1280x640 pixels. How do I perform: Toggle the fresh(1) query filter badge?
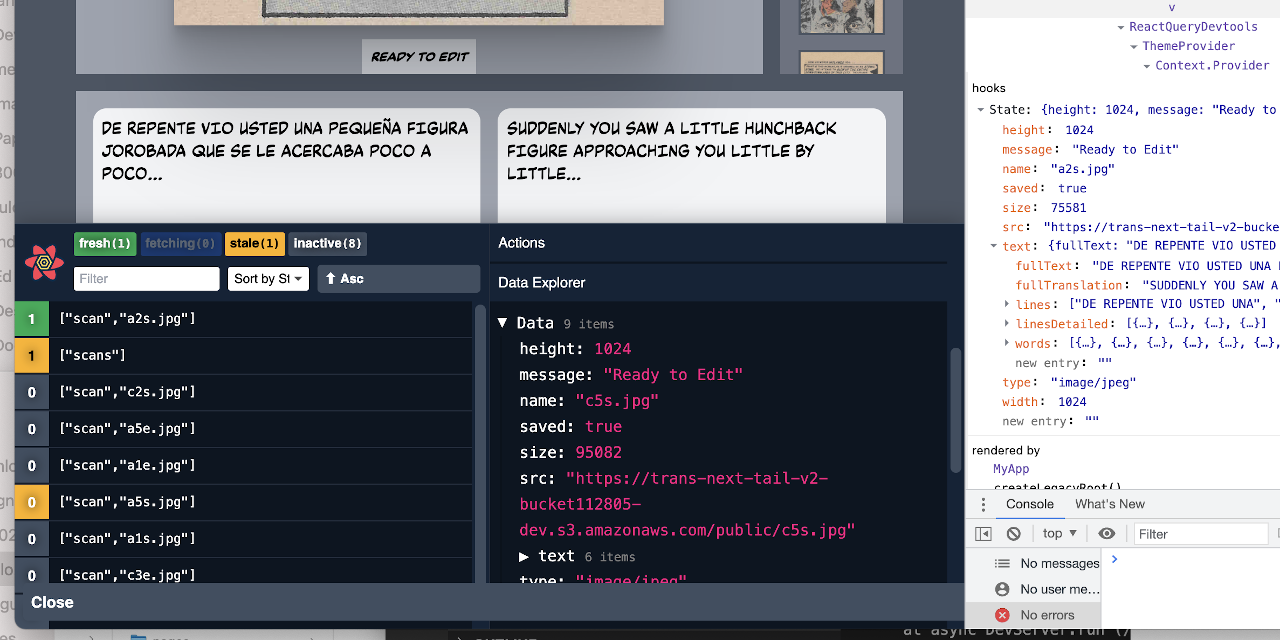104,243
